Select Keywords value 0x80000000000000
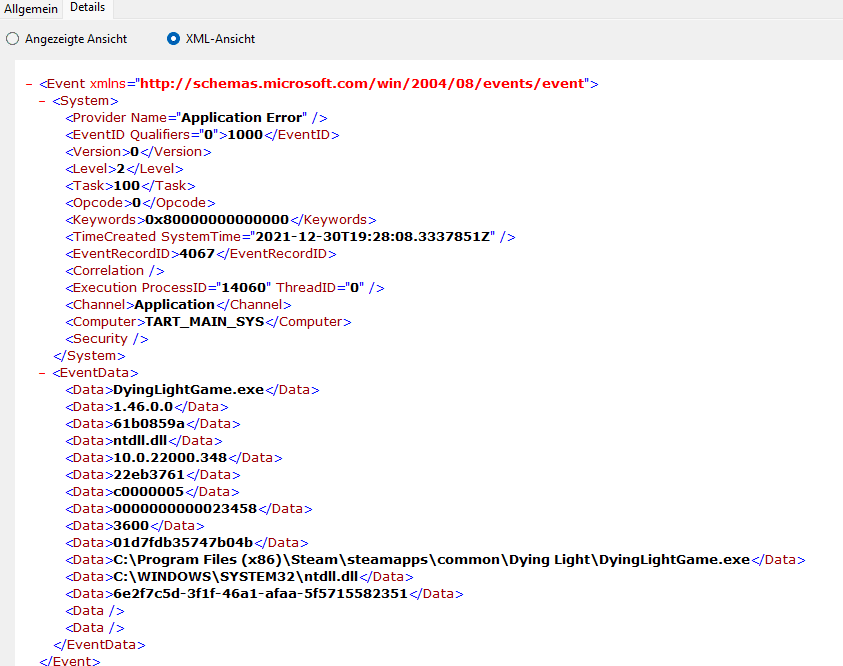Viewport: 843px width, 666px height. pos(217,220)
